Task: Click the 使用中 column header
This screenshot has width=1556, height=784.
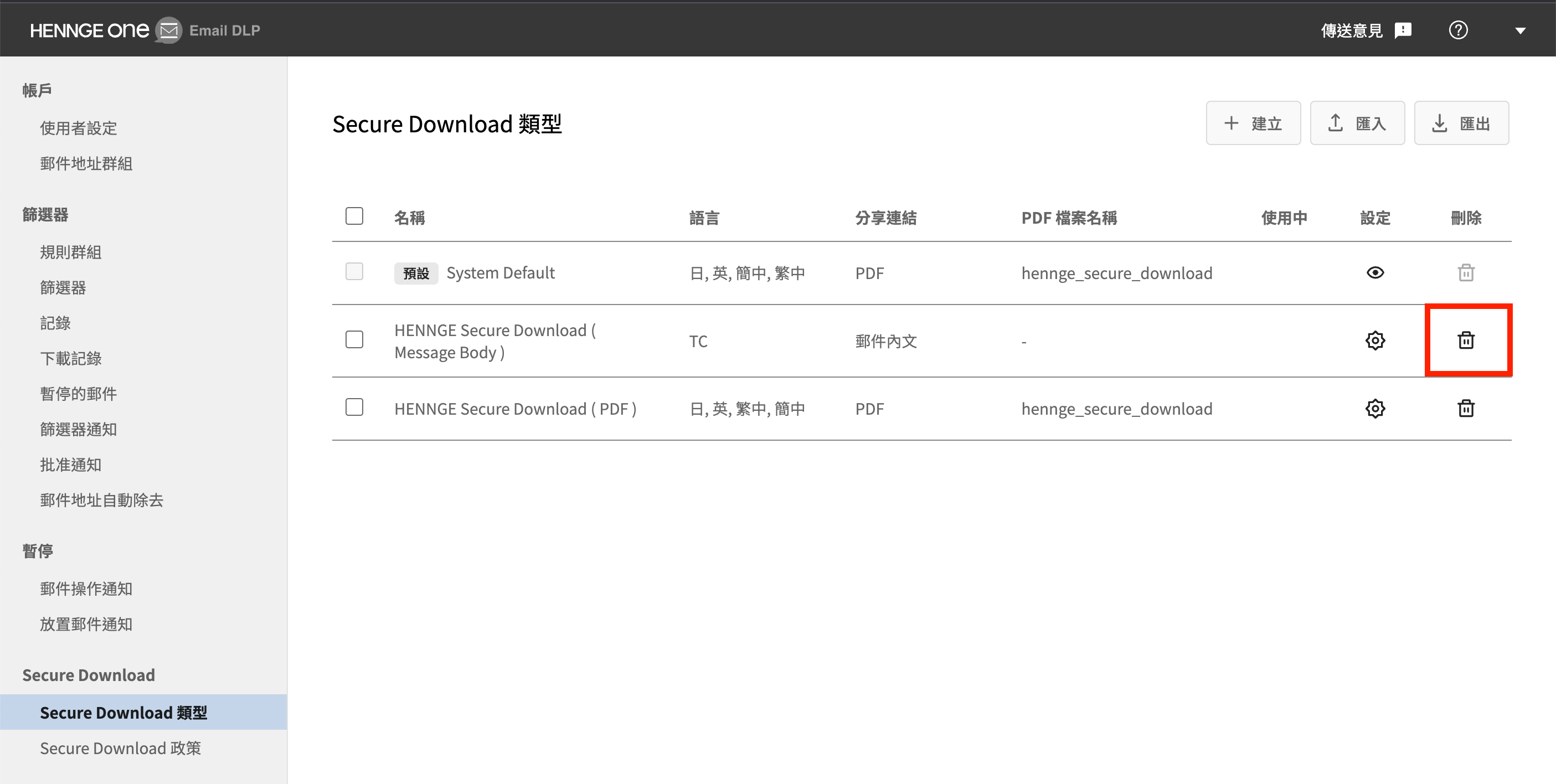Action: (x=1284, y=218)
